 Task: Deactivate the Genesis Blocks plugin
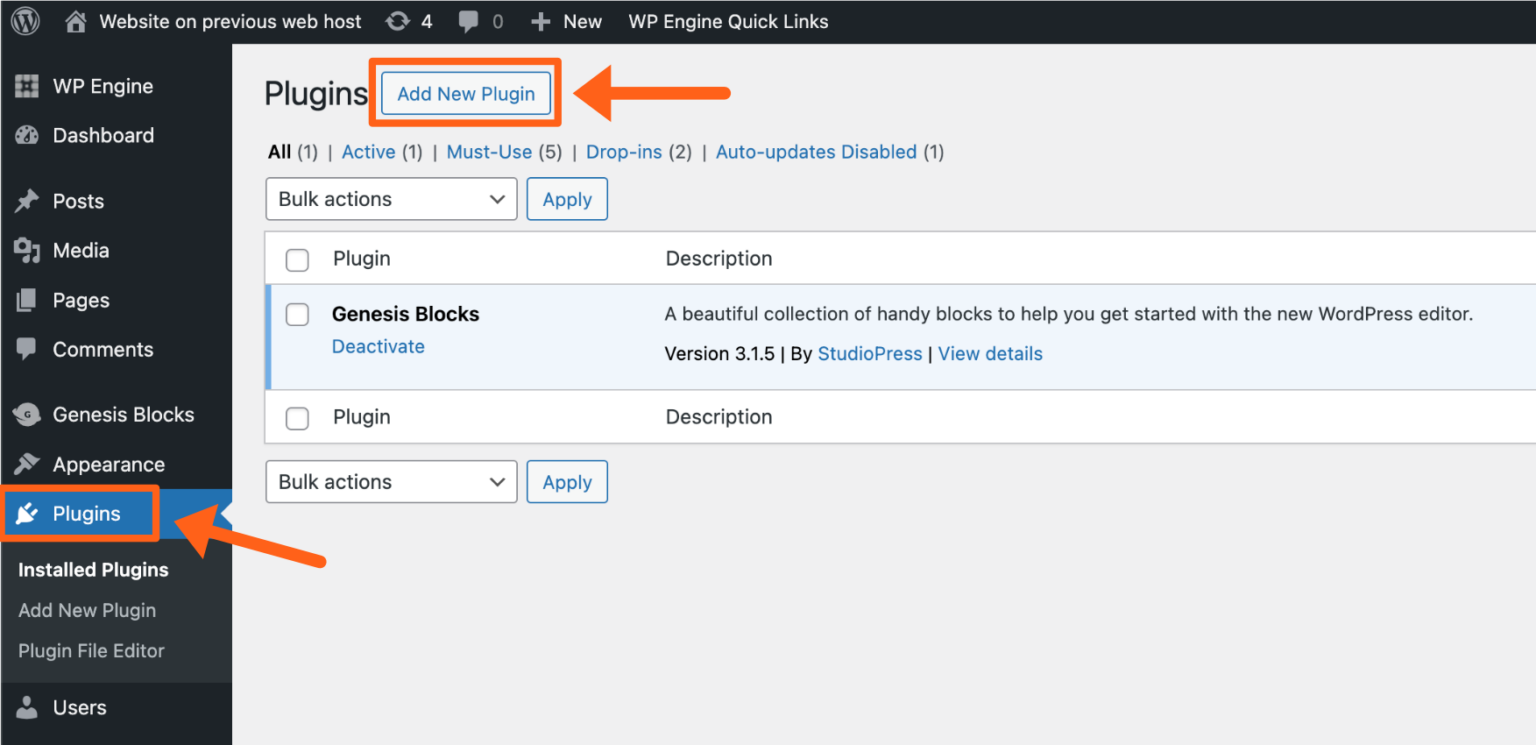pyautogui.click(x=378, y=346)
